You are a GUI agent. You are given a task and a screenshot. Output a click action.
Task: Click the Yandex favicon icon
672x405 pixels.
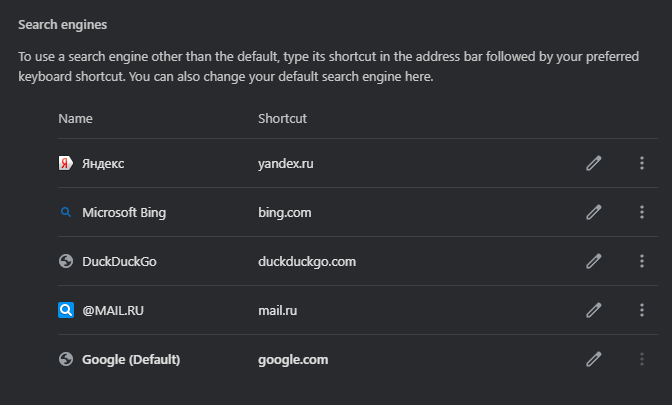(x=66, y=163)
